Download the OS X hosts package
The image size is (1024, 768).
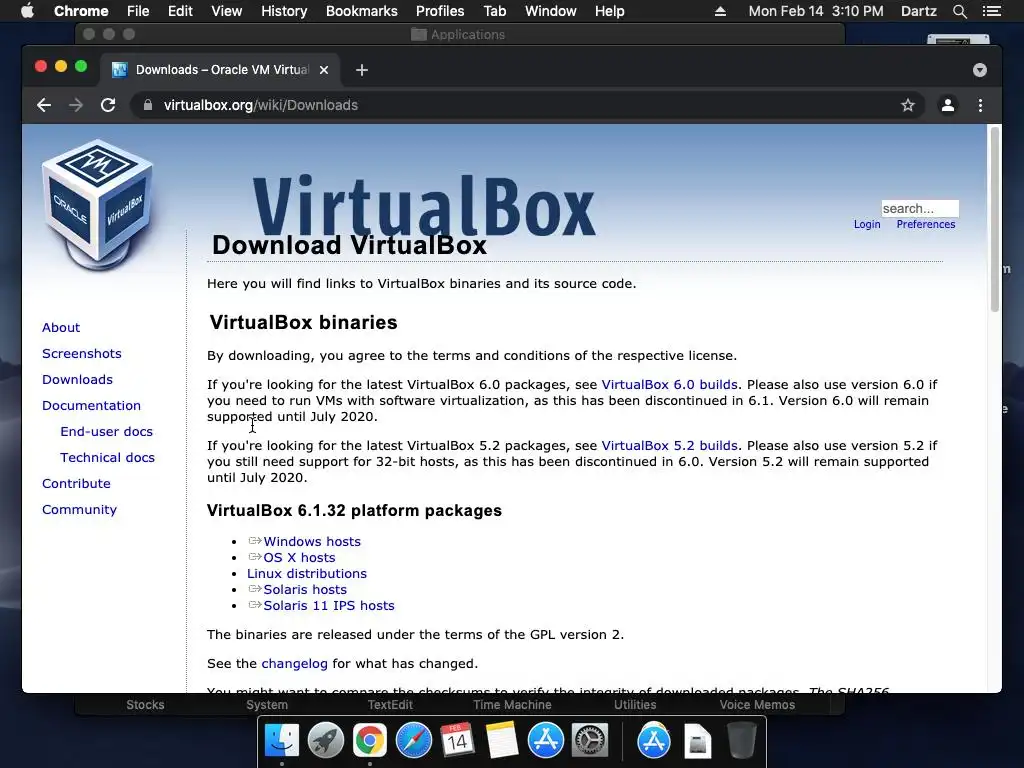(299, 558)
